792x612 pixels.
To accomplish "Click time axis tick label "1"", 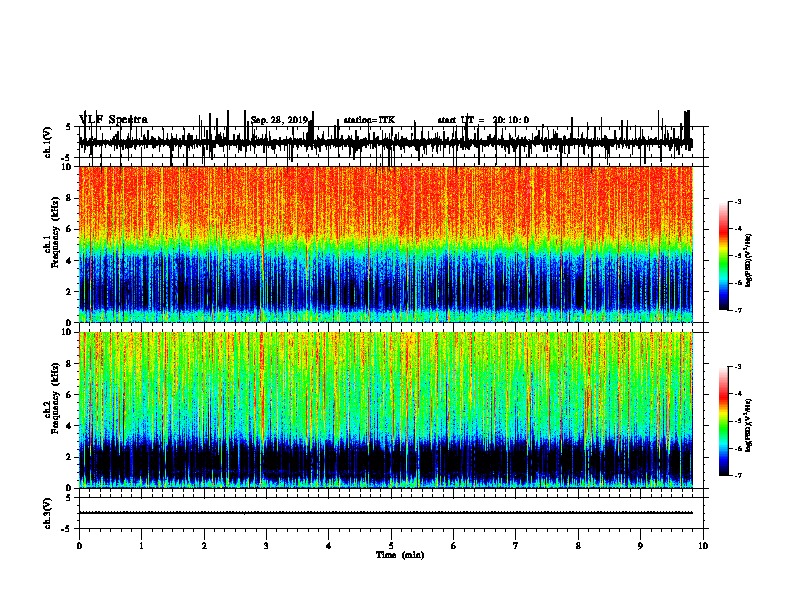I will 141,546.
